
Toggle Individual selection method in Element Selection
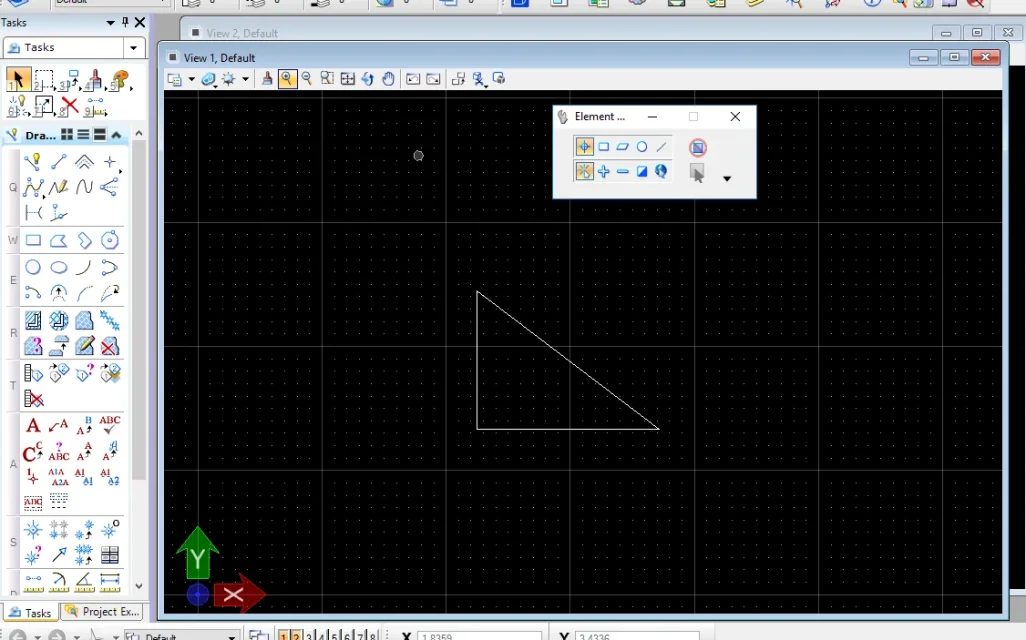tap(584, 147)
